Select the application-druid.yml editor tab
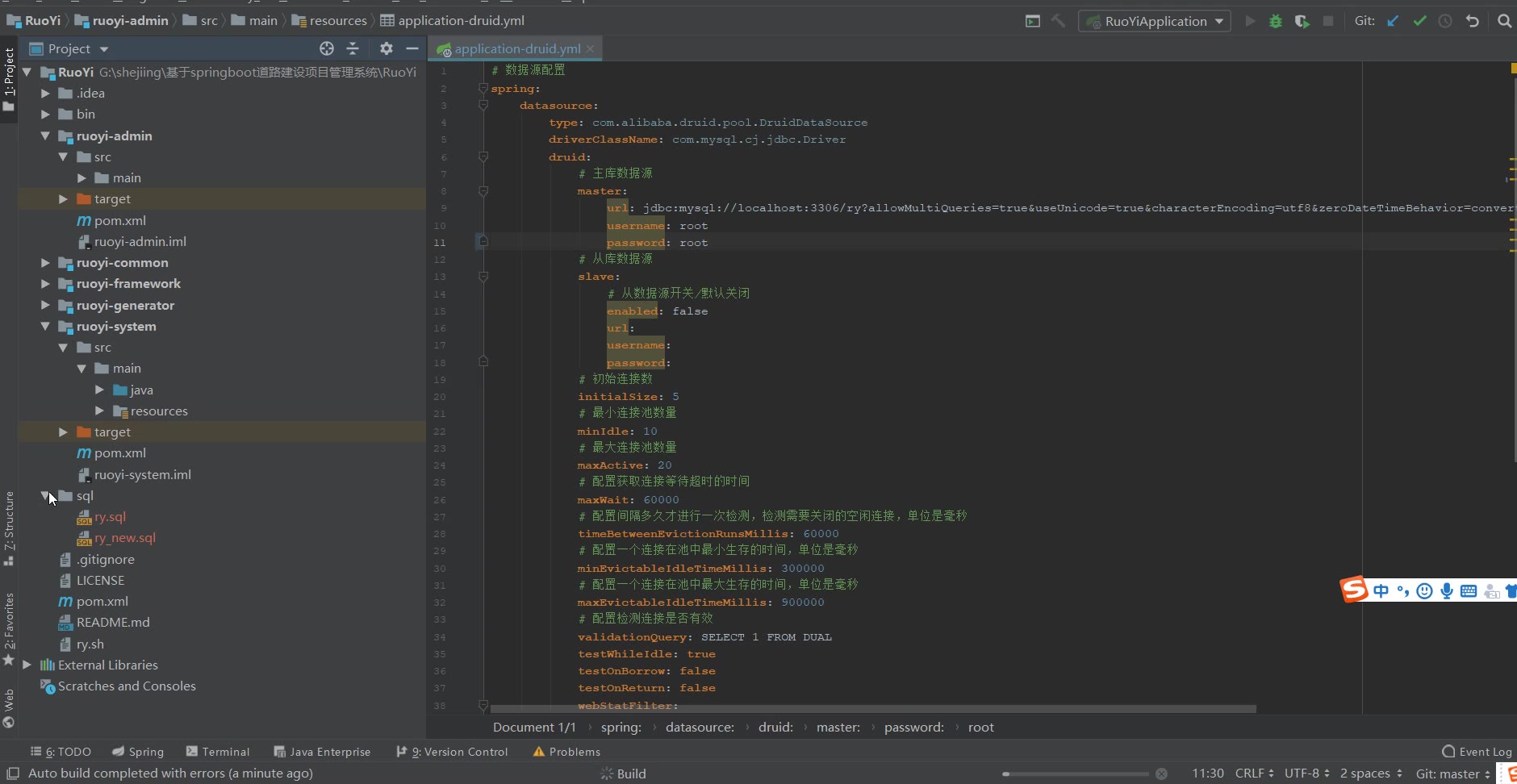Viewport: 1517px width, 784px height. coord(516,48)
